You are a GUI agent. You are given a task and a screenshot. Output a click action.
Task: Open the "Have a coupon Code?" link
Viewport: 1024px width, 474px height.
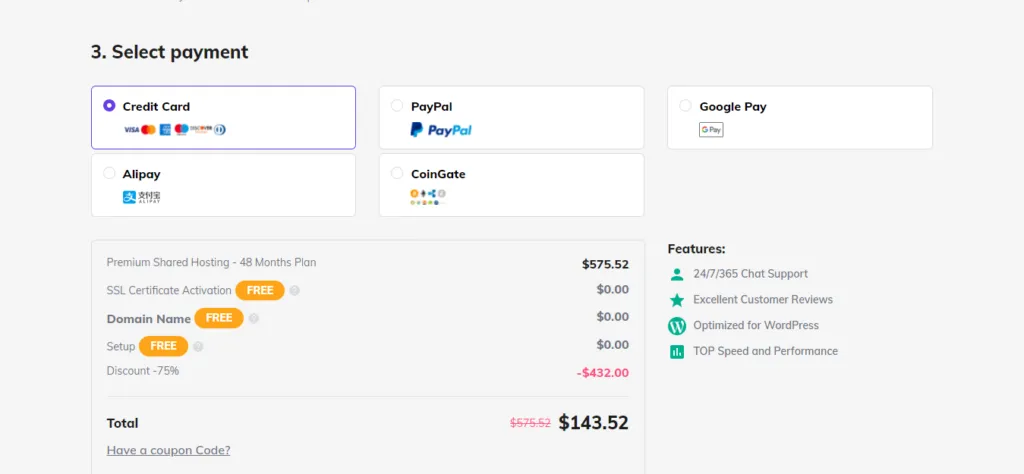coord(168,450)
